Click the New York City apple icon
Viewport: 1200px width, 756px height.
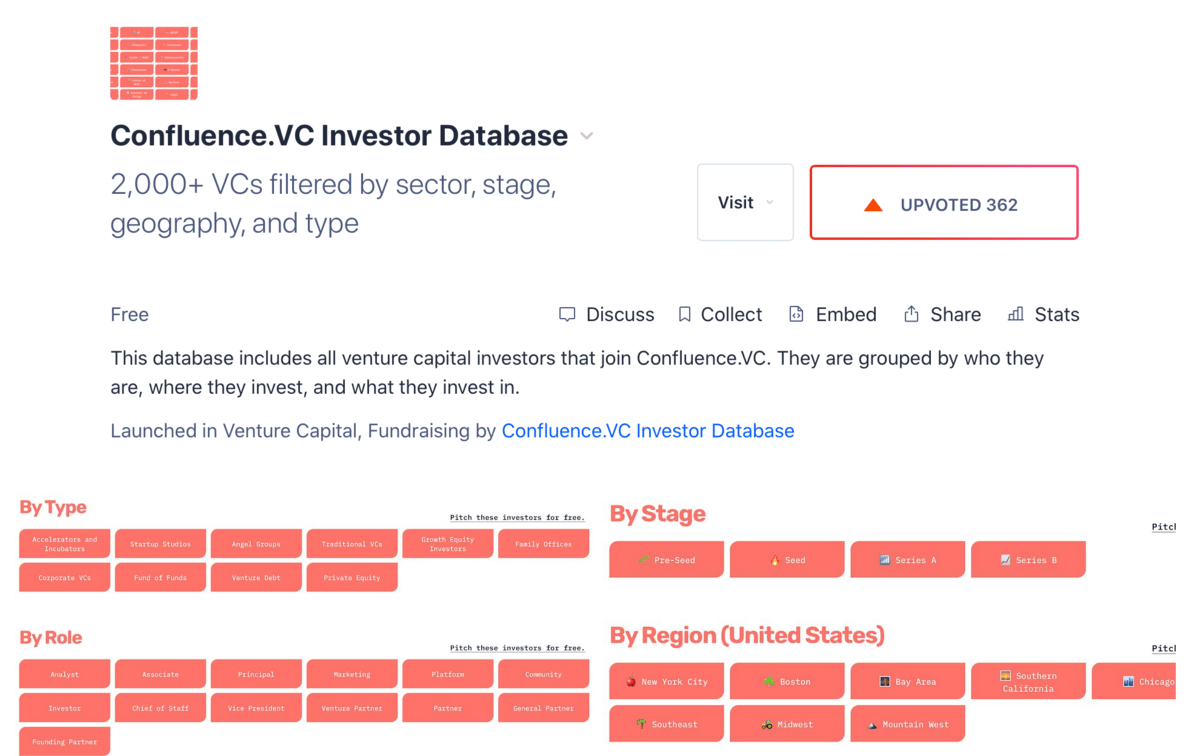(x=631, y=682)
